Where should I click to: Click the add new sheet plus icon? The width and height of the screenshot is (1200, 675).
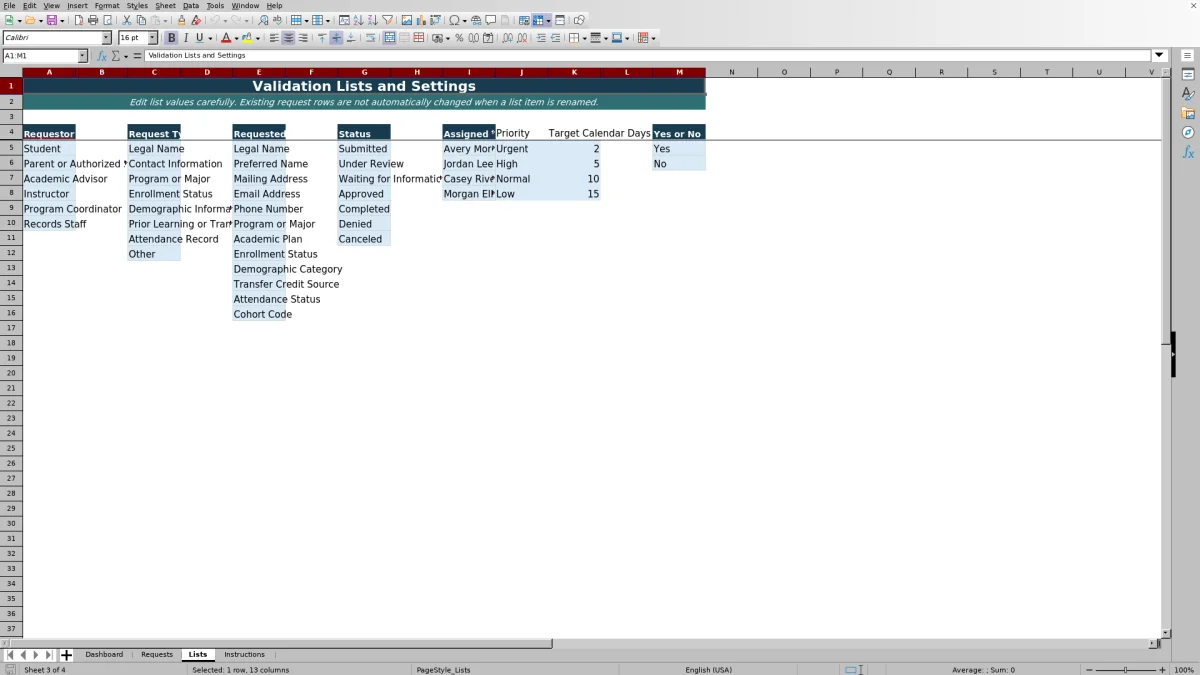[67, 655]
